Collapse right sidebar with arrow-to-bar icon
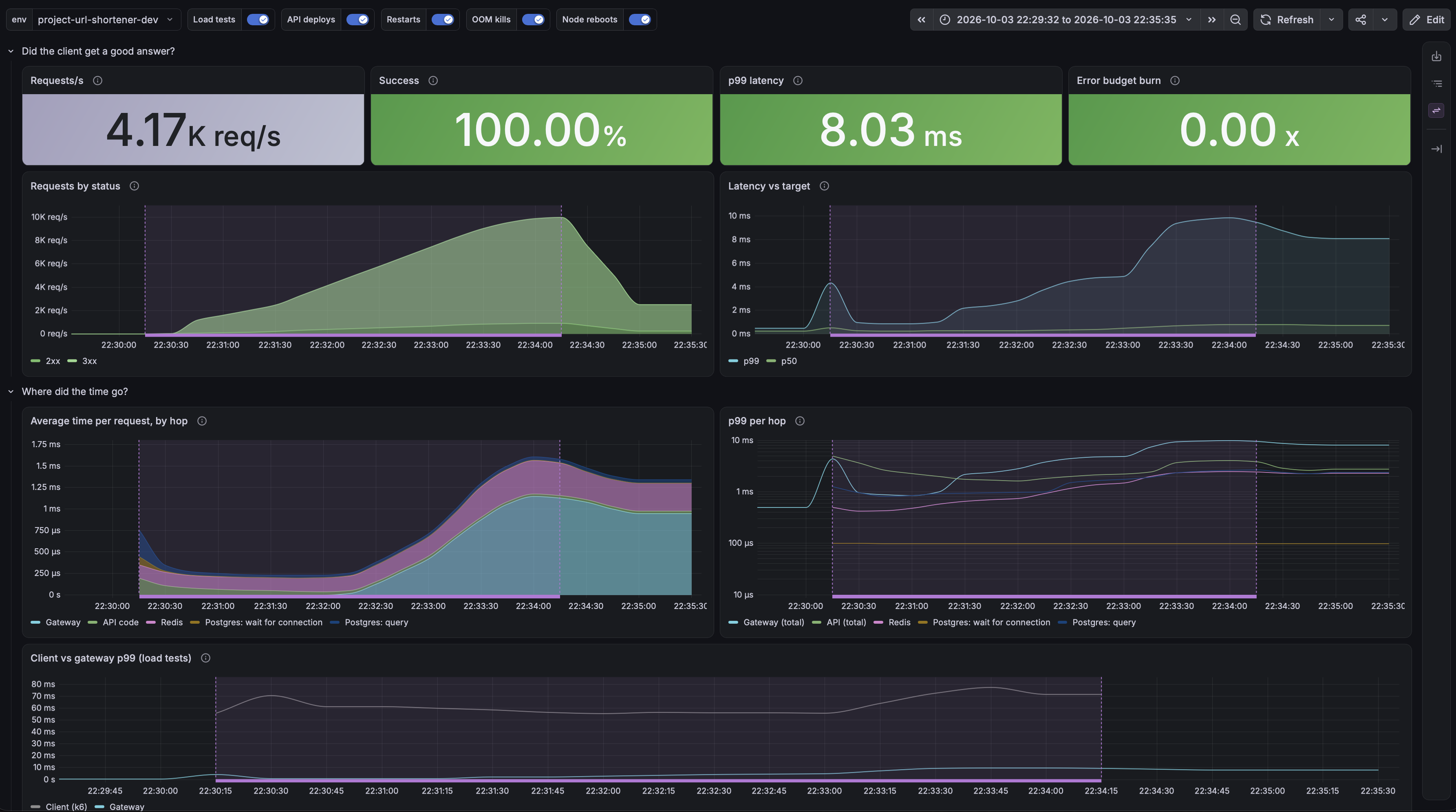 pos(1436,149)
